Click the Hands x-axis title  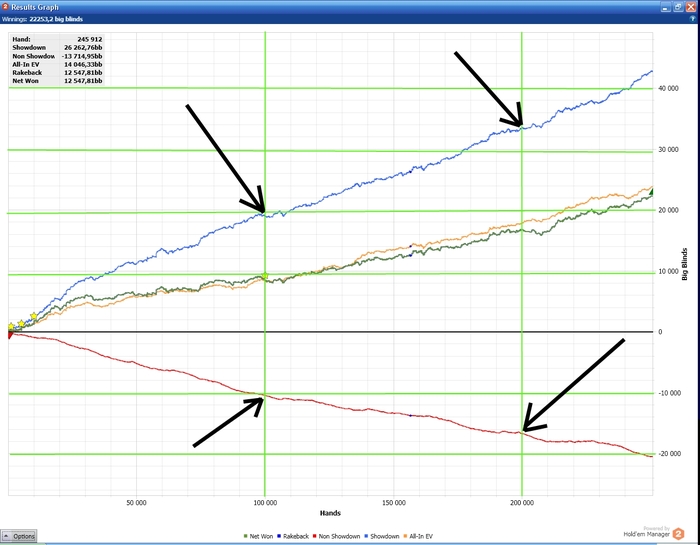pos(330,513)
